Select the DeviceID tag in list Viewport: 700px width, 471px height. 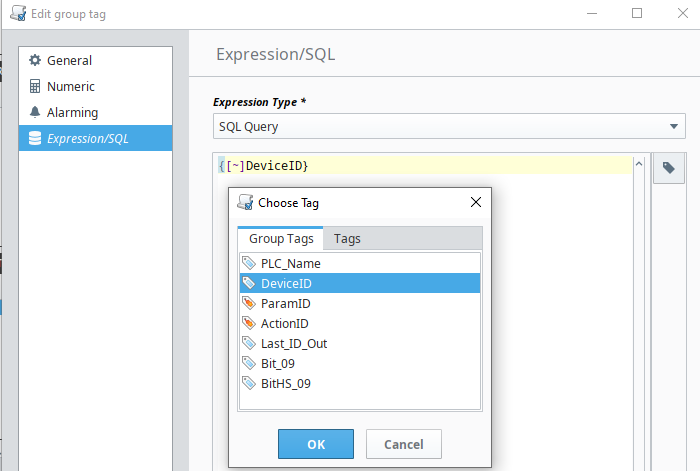286,284
